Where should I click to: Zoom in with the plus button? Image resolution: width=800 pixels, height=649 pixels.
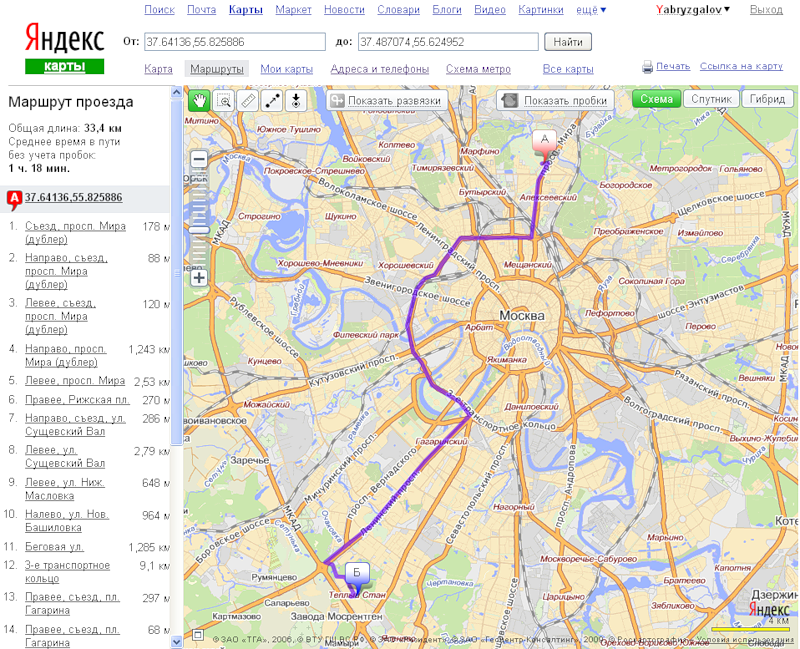(199, 277)
